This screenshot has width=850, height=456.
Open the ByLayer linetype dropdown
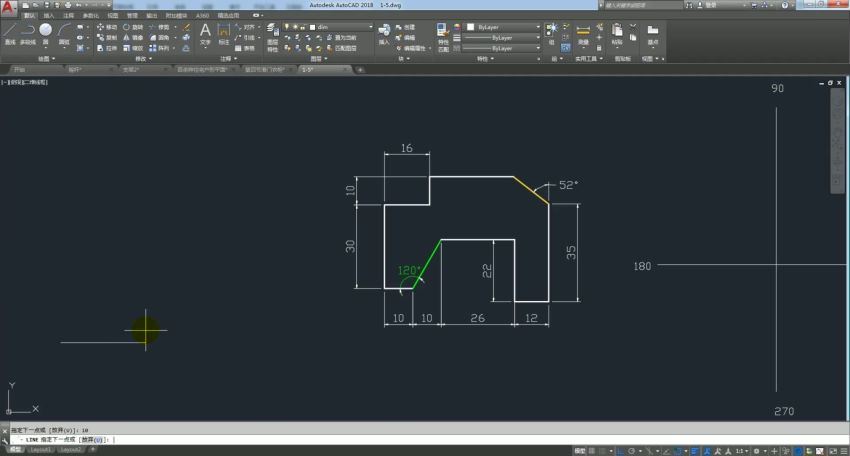pyautogui.click(x=501, y=48)
